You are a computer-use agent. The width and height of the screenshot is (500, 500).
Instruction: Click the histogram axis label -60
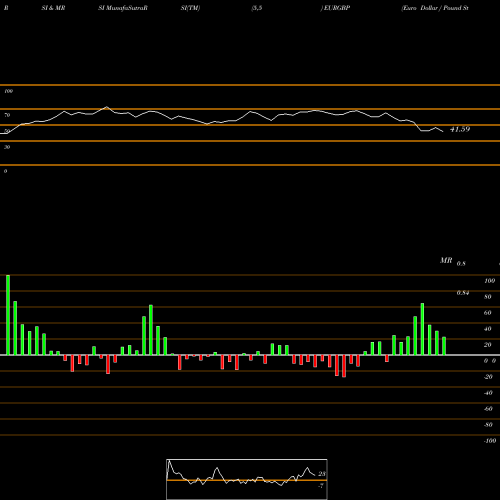click(x=488, y=409)
